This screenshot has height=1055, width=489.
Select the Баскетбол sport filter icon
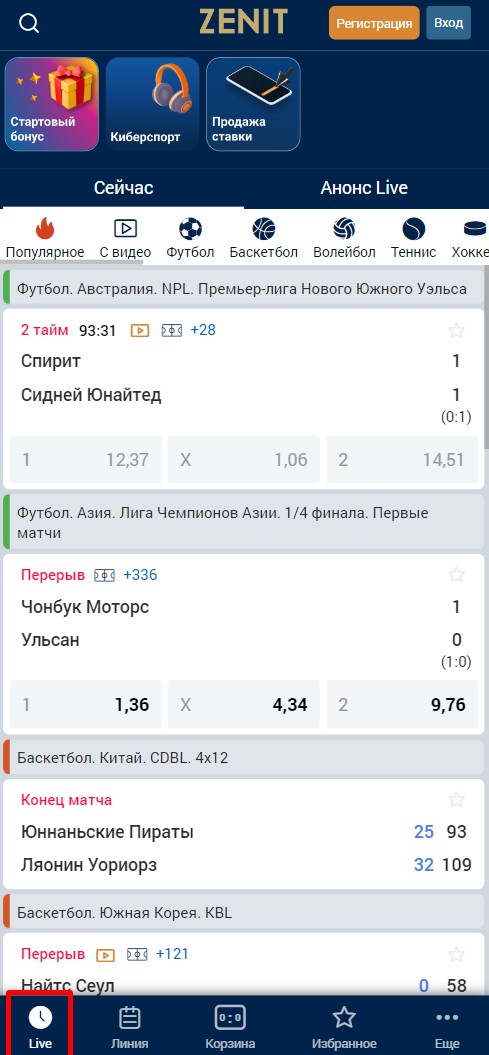(x=264, y=229)
